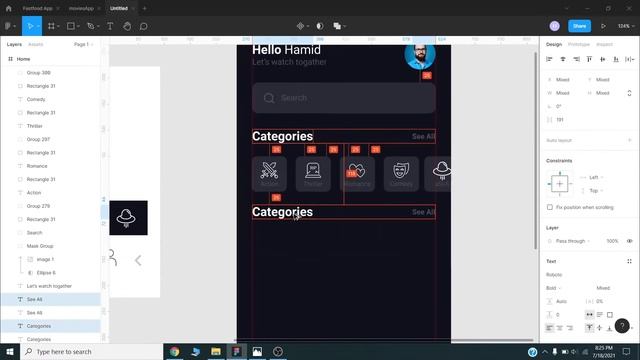Toggle Constrain proportions link icon
This screenshot has width=640, height=360.
tap(629, 93)
